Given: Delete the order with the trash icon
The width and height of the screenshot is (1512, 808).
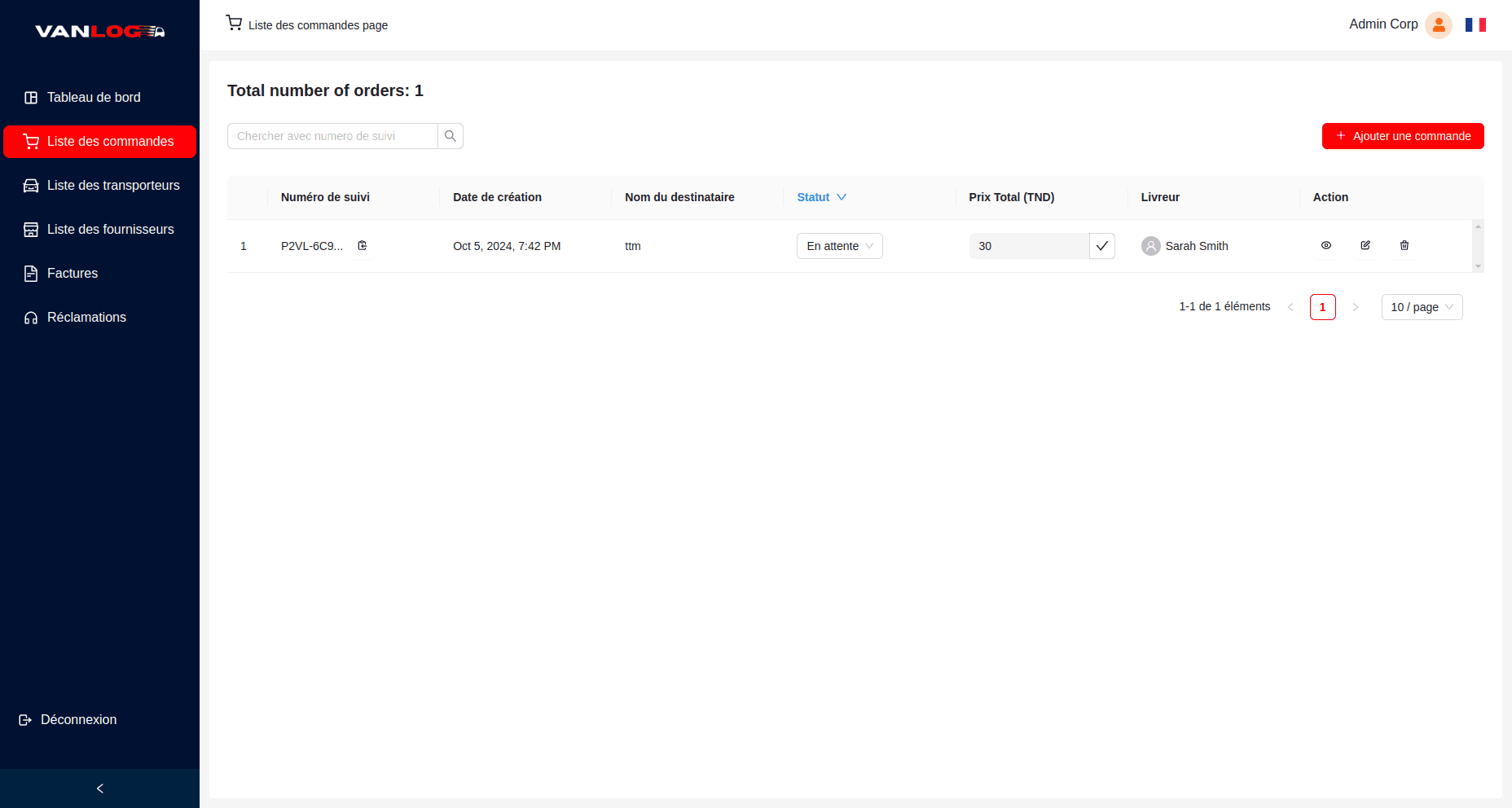Looking at the screenshot, I should pyautogui.click(x=1404, y=245).
